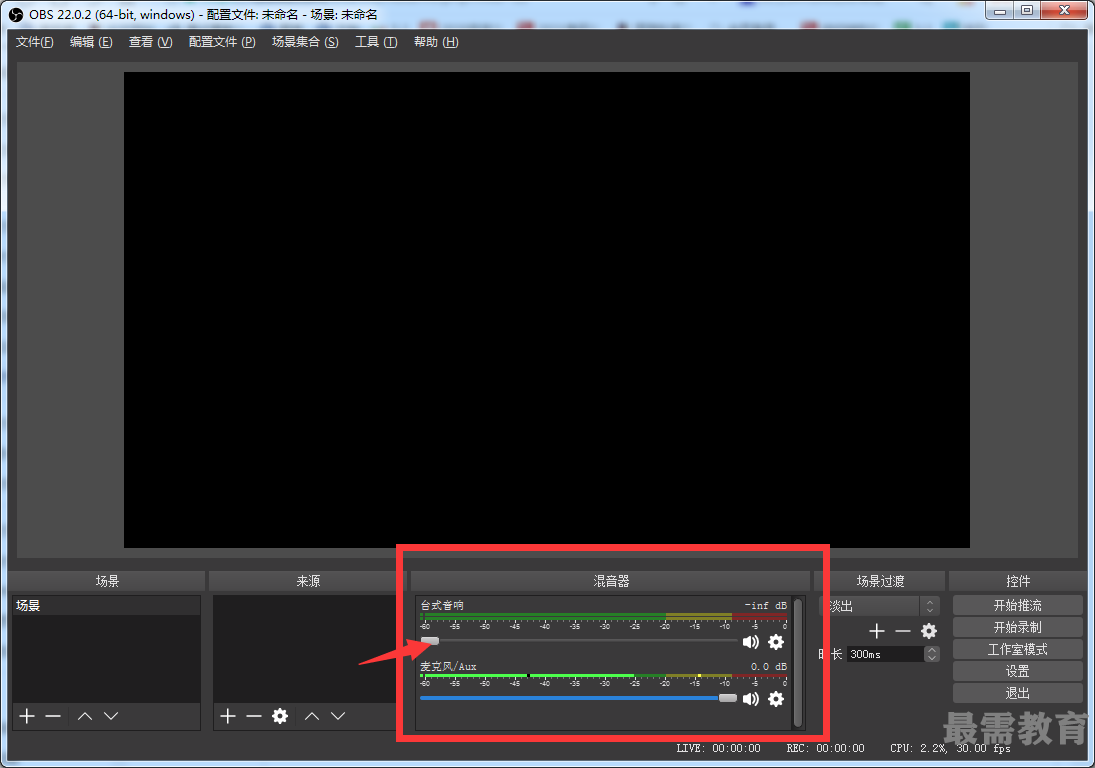Open the 配置文件(P) menu
The height and width of the screenshot is (768, 1095).
click(x=222, y=42)
